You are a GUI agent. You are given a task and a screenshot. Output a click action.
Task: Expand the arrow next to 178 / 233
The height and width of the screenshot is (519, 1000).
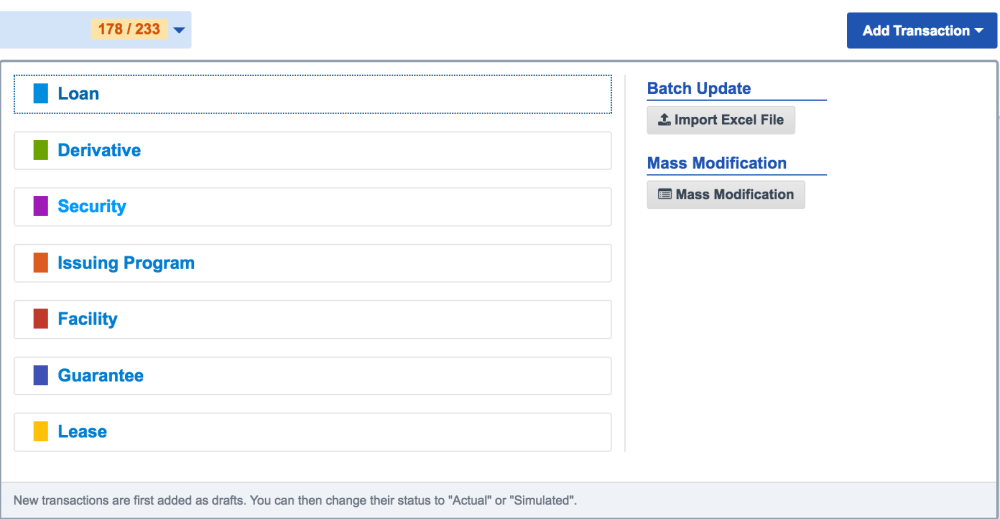coord(179,30)
